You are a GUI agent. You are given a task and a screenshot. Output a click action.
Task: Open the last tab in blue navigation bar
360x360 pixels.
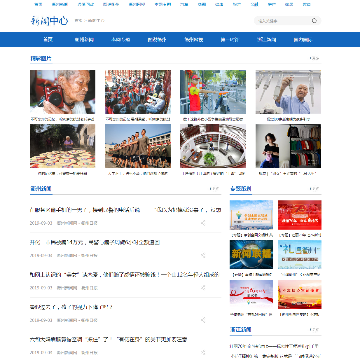[x=303, y=40]
